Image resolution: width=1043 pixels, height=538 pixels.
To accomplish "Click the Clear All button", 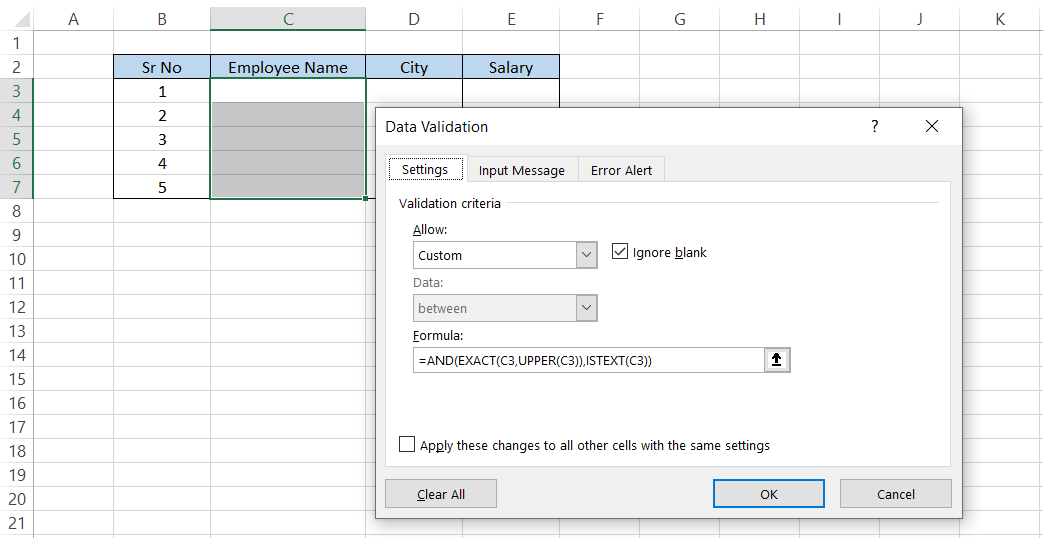I will pyautogui.click(x=441, y=494).
